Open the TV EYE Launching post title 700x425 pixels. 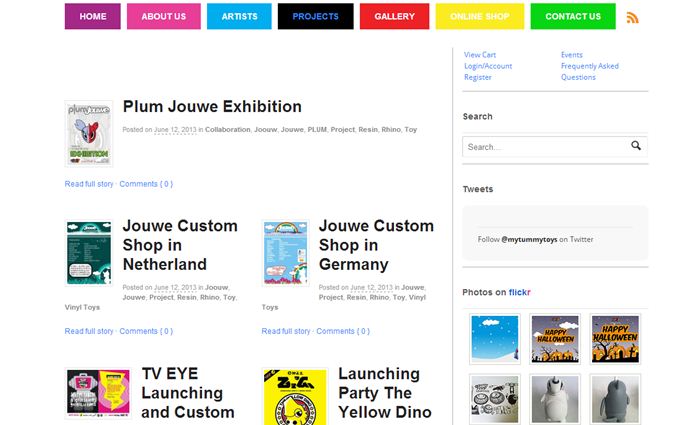pos(188,393)
